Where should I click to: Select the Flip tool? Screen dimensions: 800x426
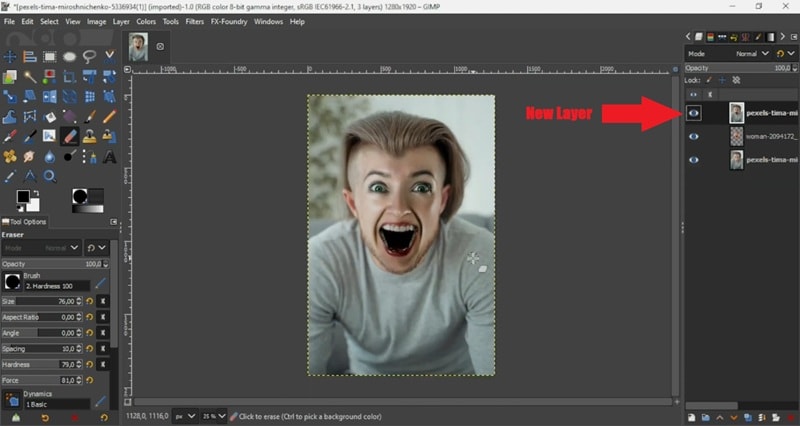(49, 96)
